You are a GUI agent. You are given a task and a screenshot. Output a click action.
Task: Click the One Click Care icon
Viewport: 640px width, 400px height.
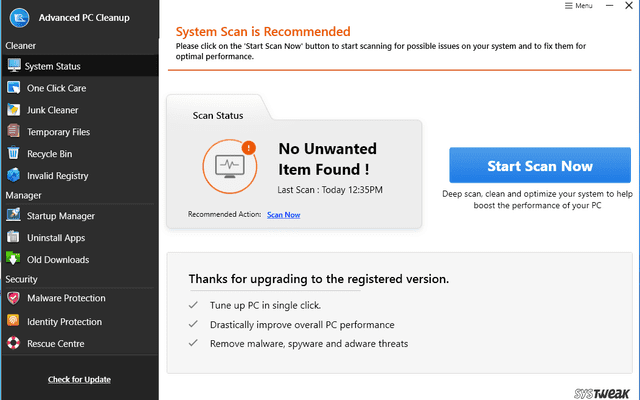[x=14, y=88]
